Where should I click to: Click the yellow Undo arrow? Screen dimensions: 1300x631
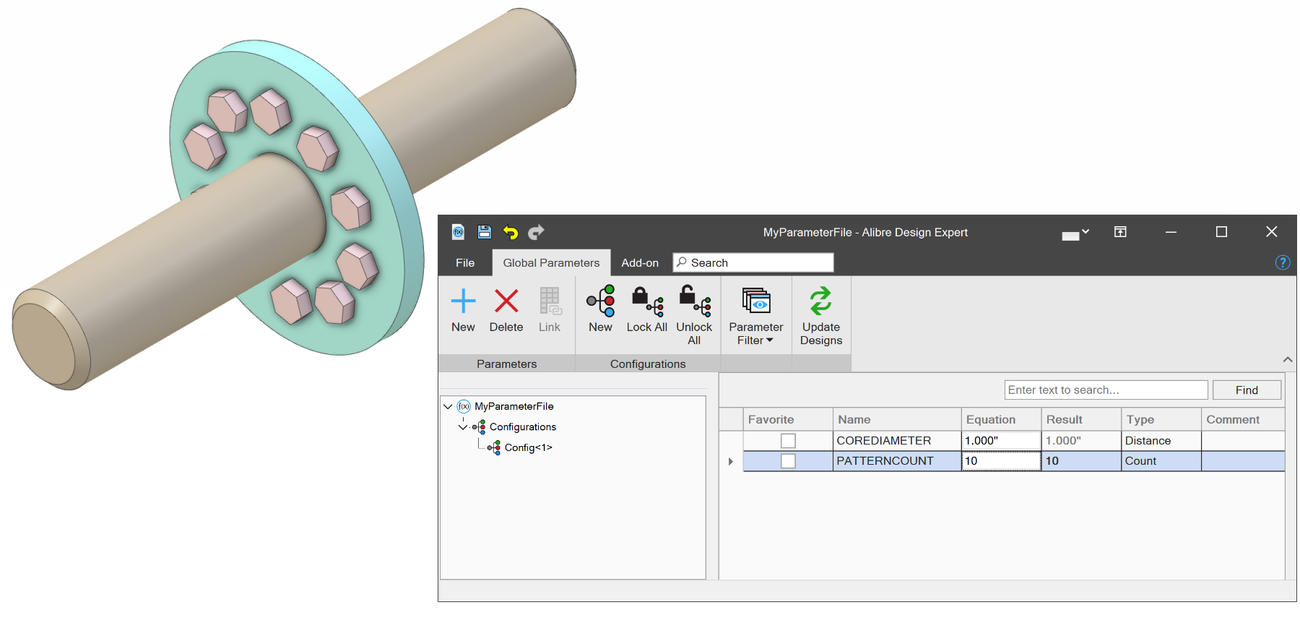tap(510, 232)
